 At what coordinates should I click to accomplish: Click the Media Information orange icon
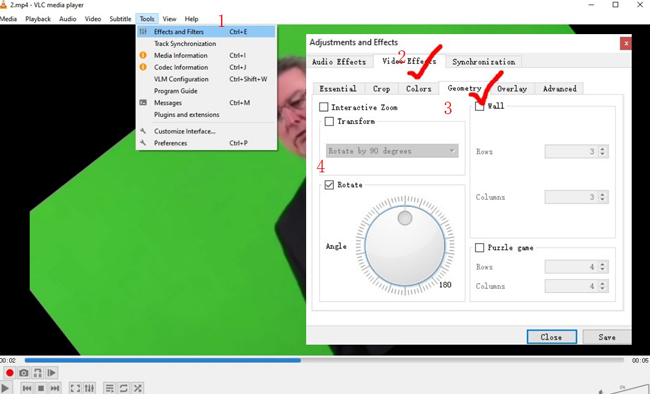coord(143,55)
